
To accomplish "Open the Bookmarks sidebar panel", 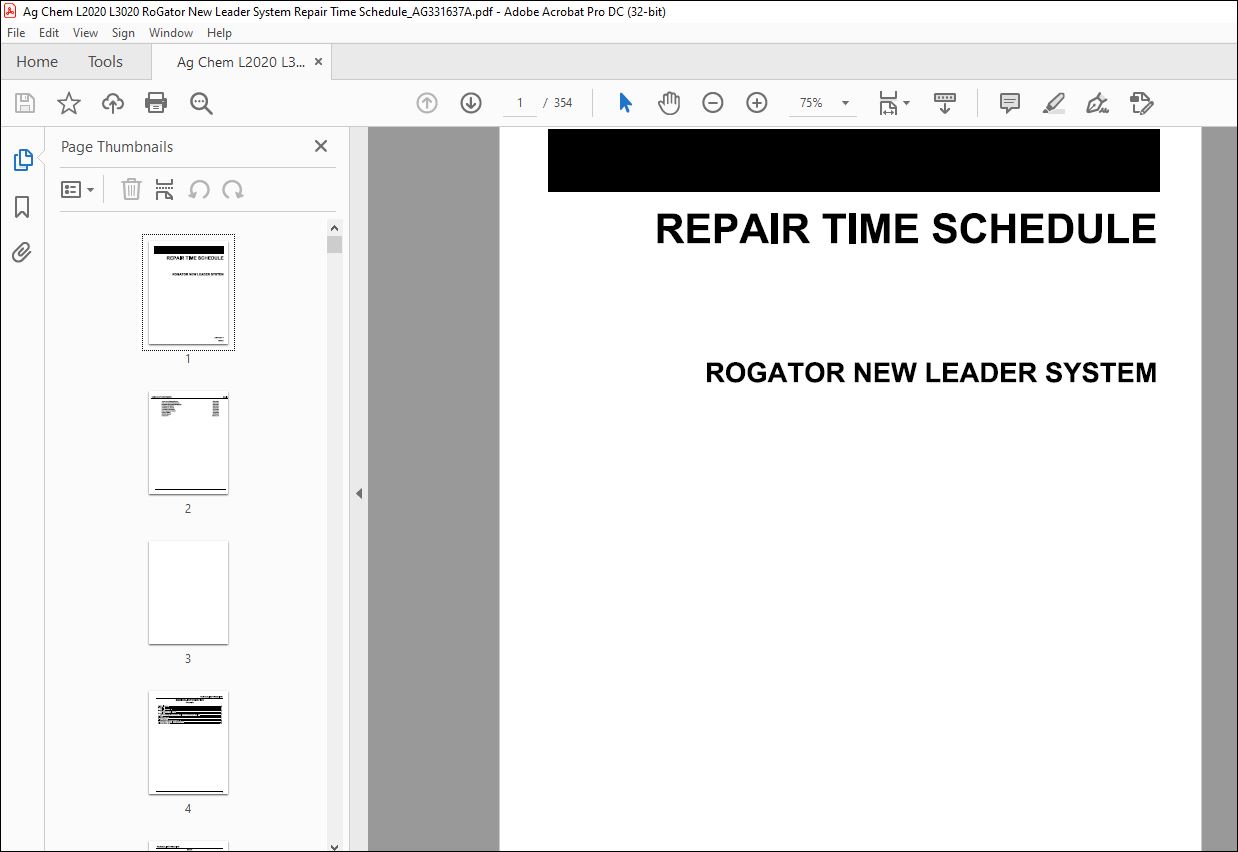I will [22, 207].
